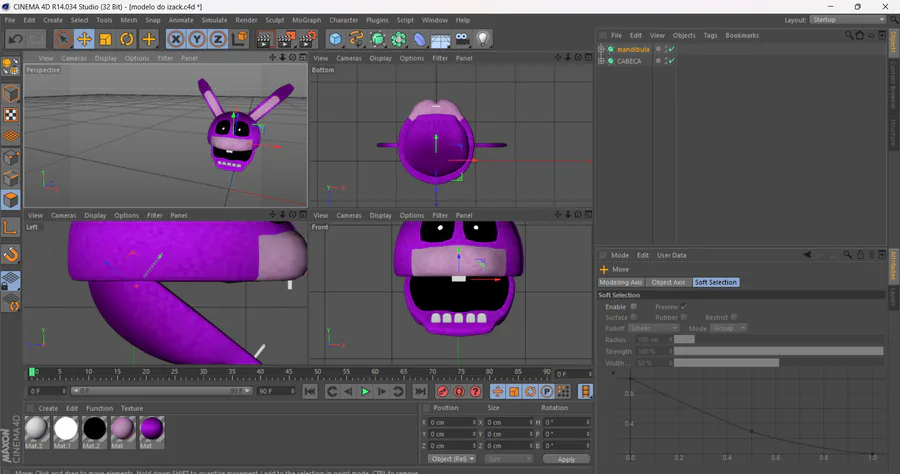Click the Record Active Objects red button

pos(443,391)
